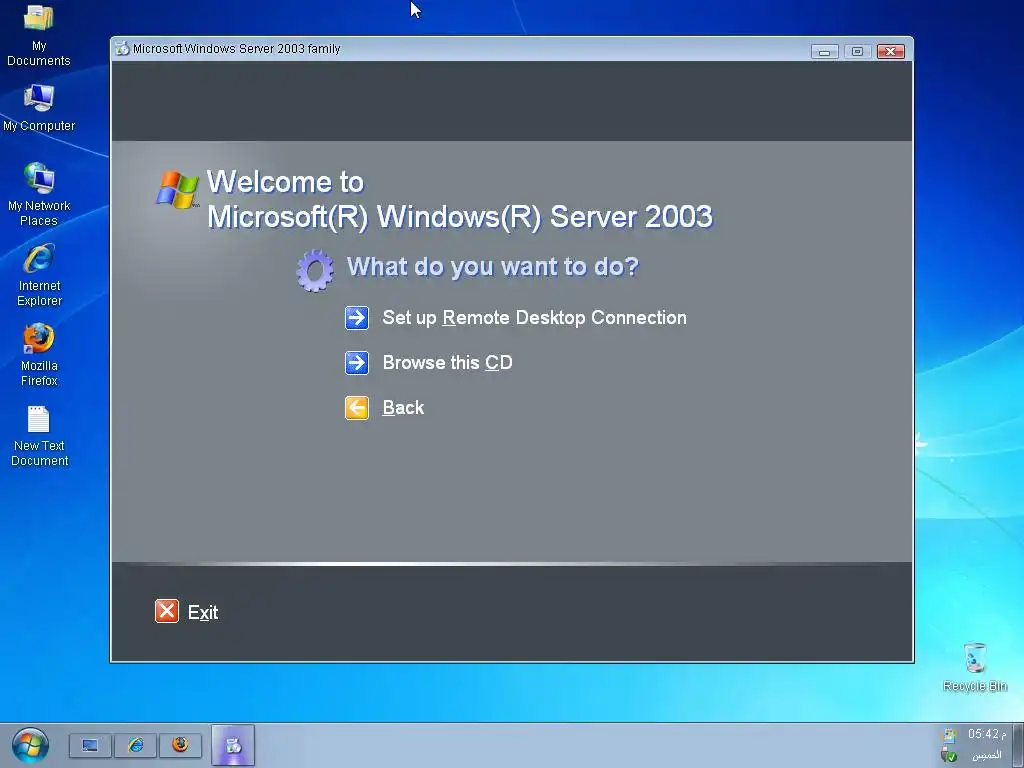The image size is (1024, 768).
Task: Open My Network Places desktop icon
Action: tap(39, 194)
